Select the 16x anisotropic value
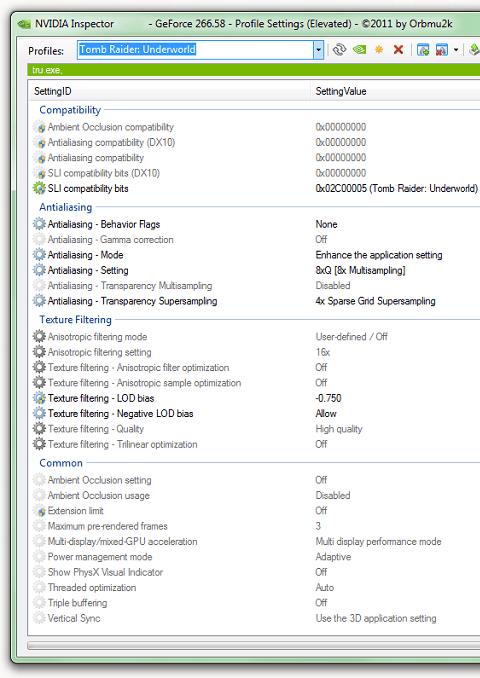The width and height of the screenshot is (480, 678). pos(323,352)
